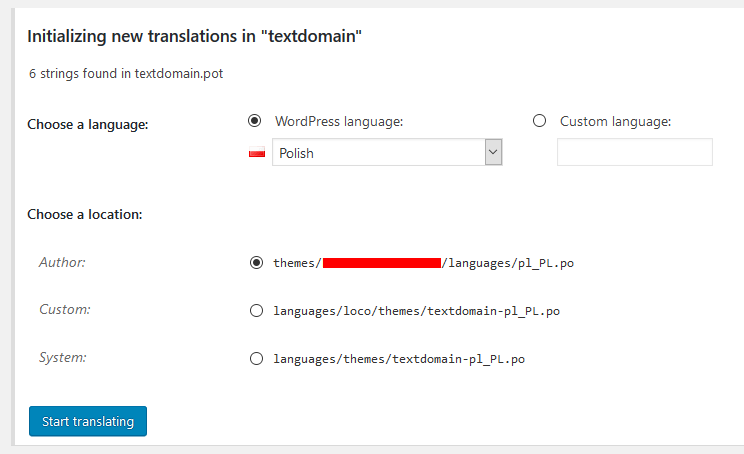This screenshot has width=744, height=454.
Task: Select the WordPress language radio button
Action: pyautogui.click(x=255, y=121)
